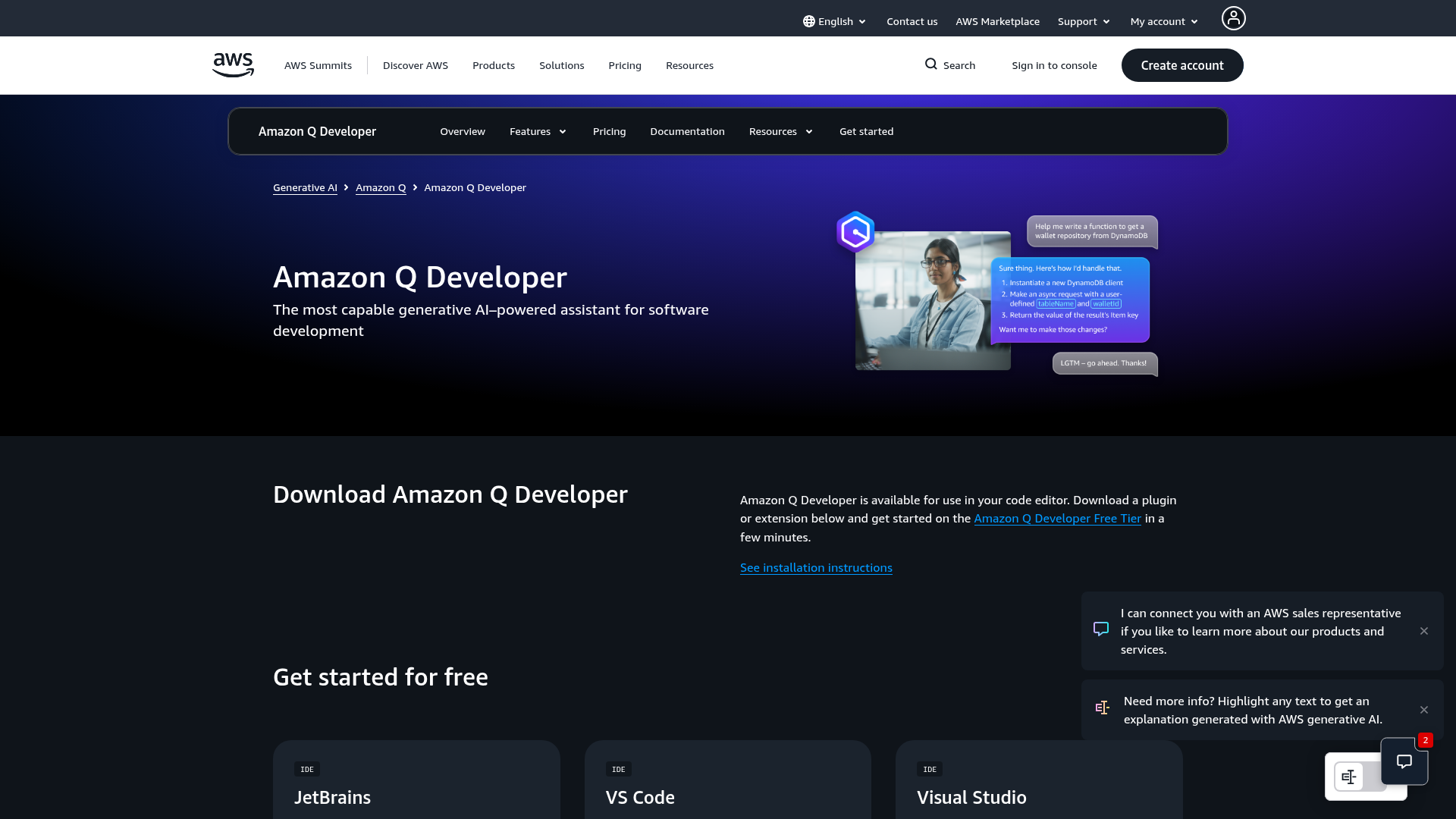
Task: Click the Search text label
Action: (959, 65)
